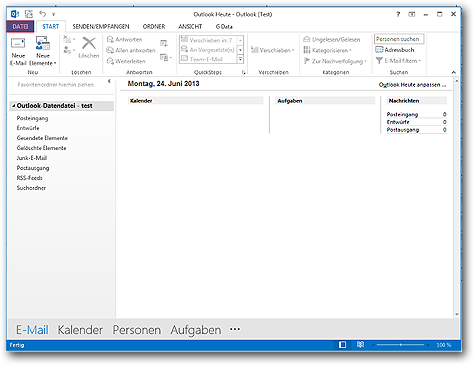Click the Outlook logo icon
Screen dimensions: 474x365
15,14
